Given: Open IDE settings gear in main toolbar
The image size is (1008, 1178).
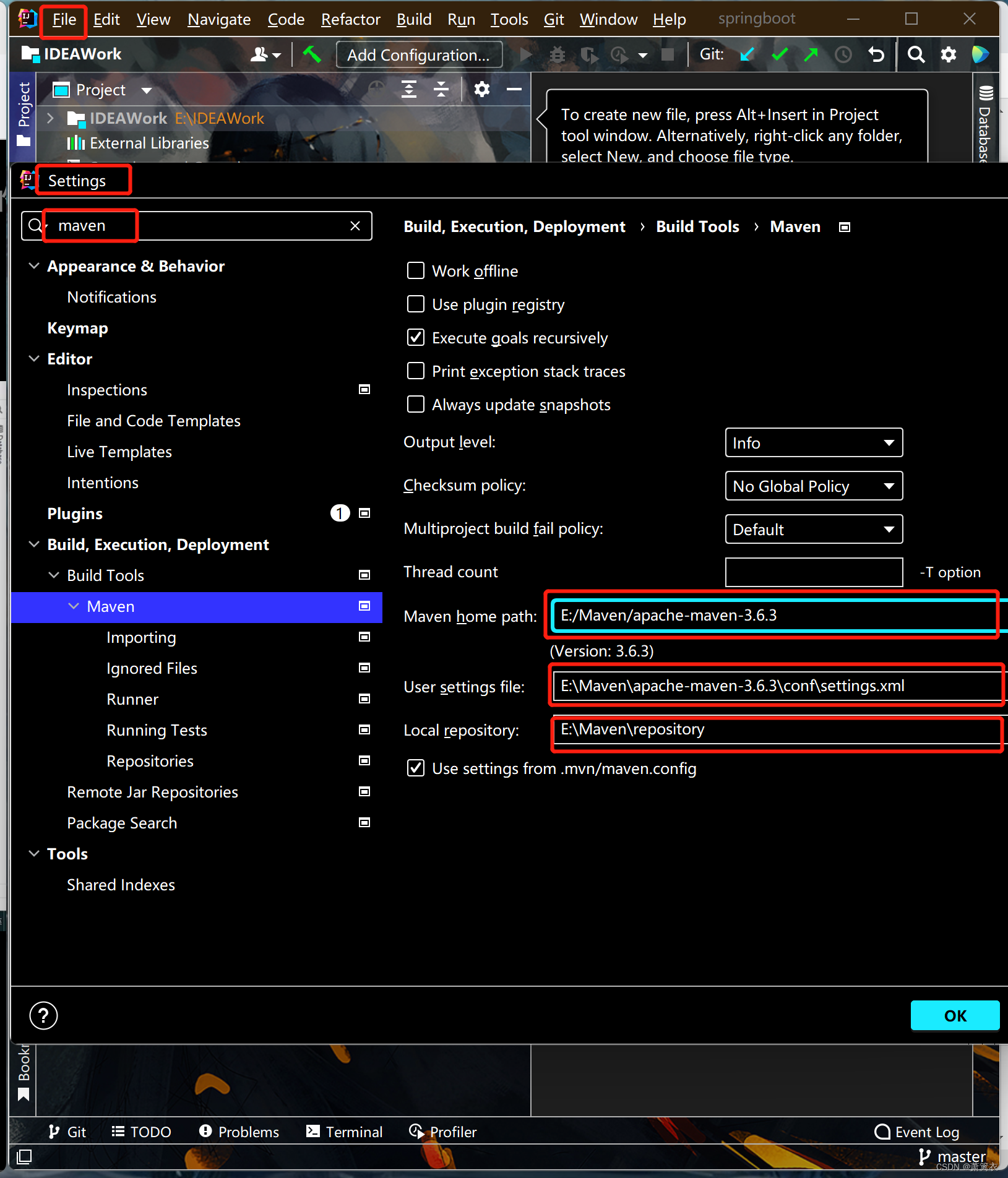Looking at the screenshot, I should point(949,54).
